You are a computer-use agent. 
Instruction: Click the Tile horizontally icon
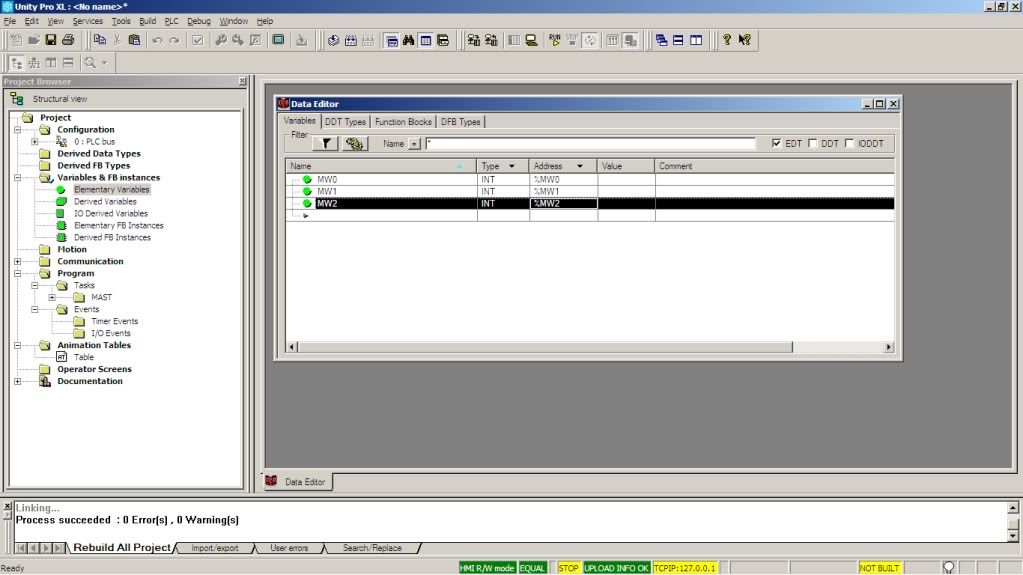679,40
